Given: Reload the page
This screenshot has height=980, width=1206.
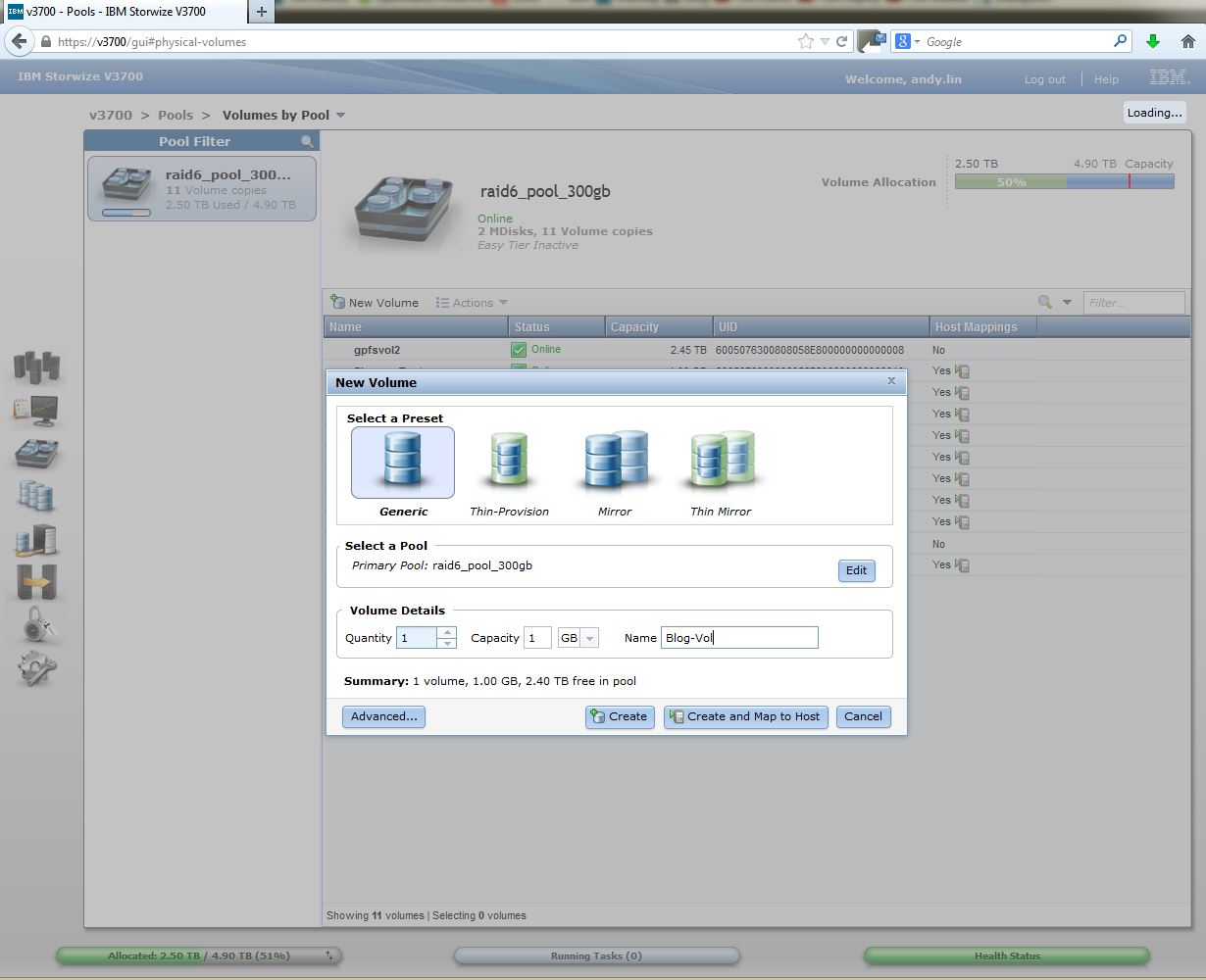Looking at the screenshot, I should click(841, 42).
